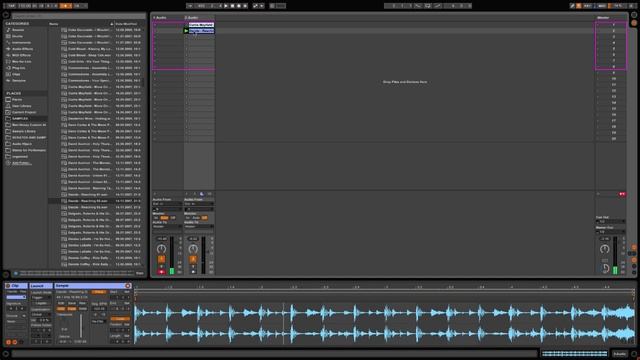640x360 pixels.
Task: Tap the TAP tempo button
Action: coord(11,6)
